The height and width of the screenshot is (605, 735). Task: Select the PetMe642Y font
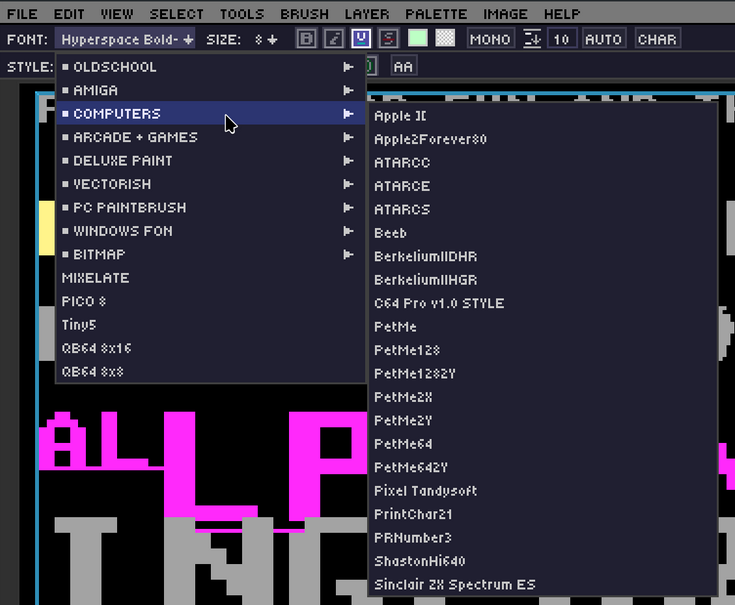click(x=543, y=467)
